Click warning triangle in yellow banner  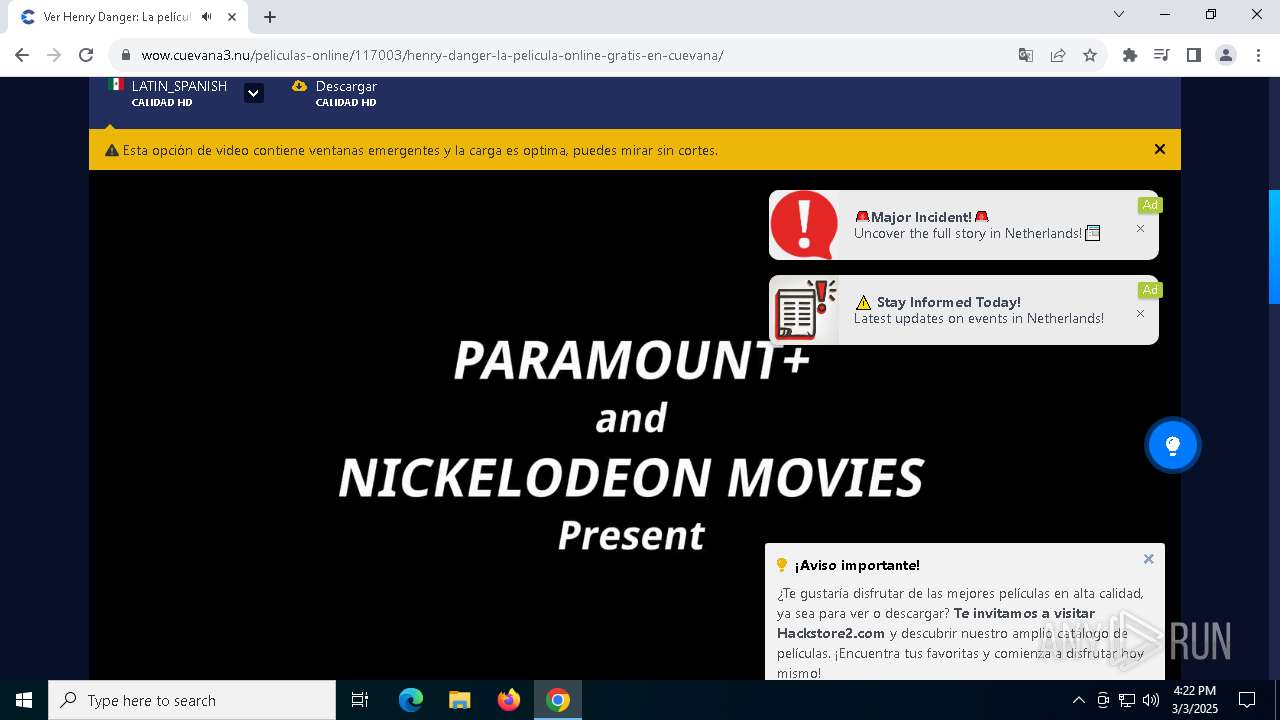[x=112, y=150]
